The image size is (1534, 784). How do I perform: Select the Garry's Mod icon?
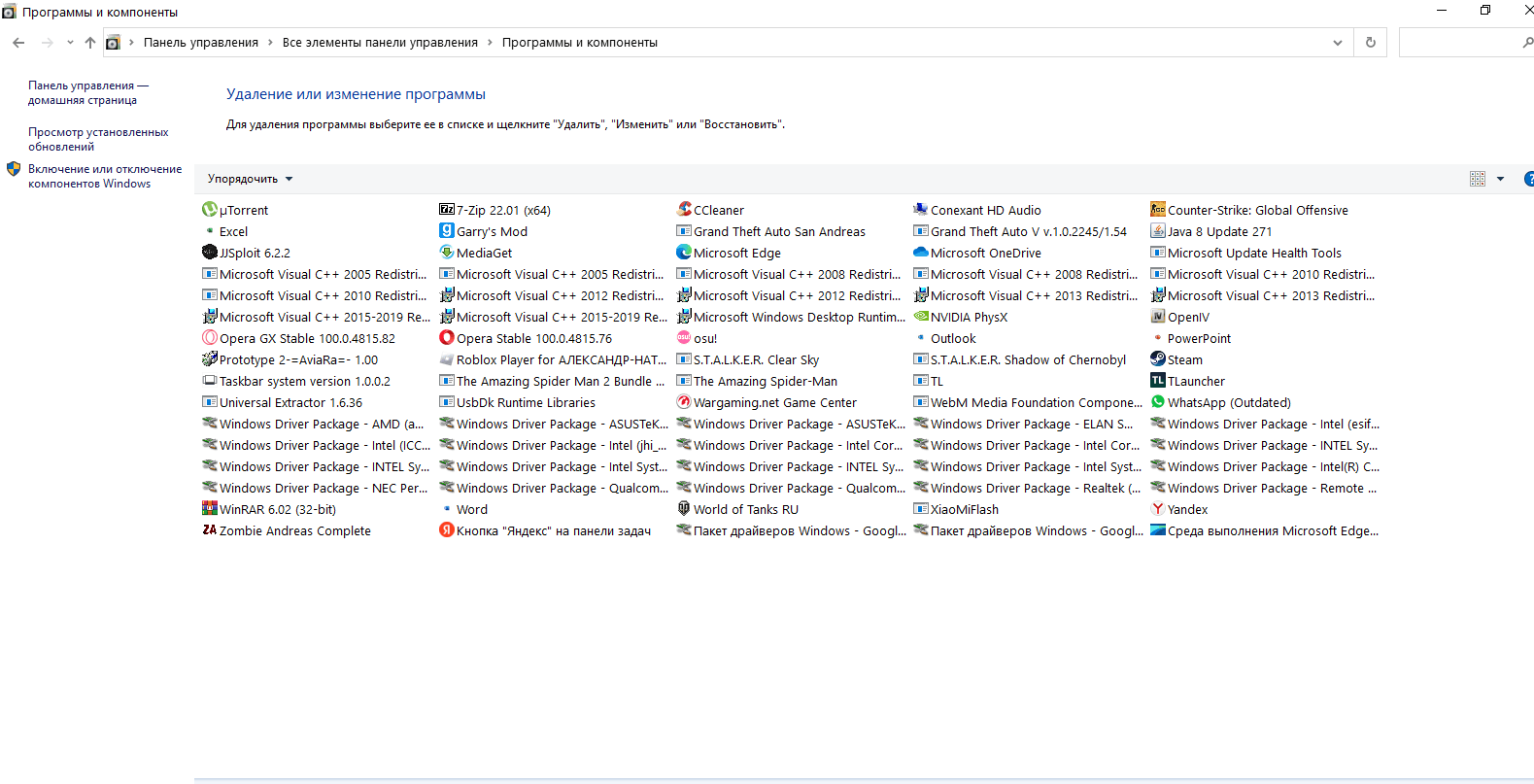pos(446,230)
